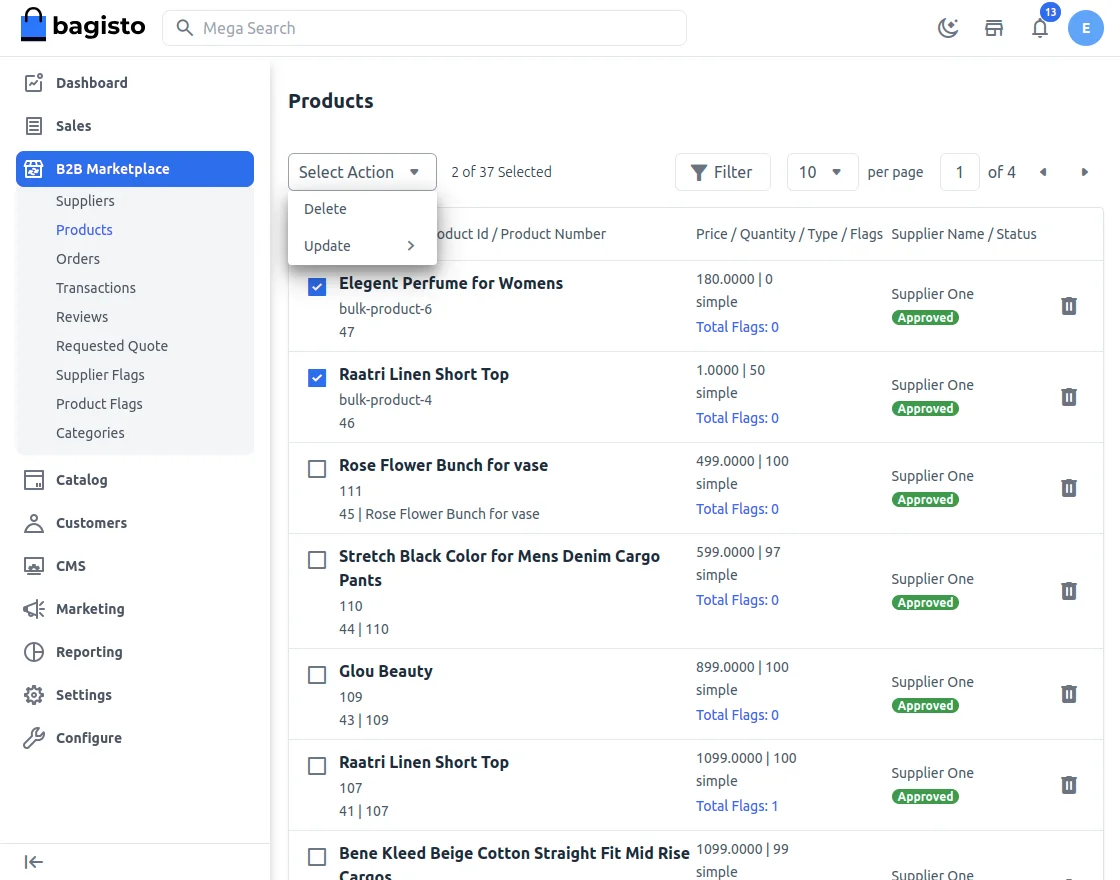View Total Flags for the second Raatri Linen Short Top
This screenshot has height=880, width=1120.
point(737,805)
